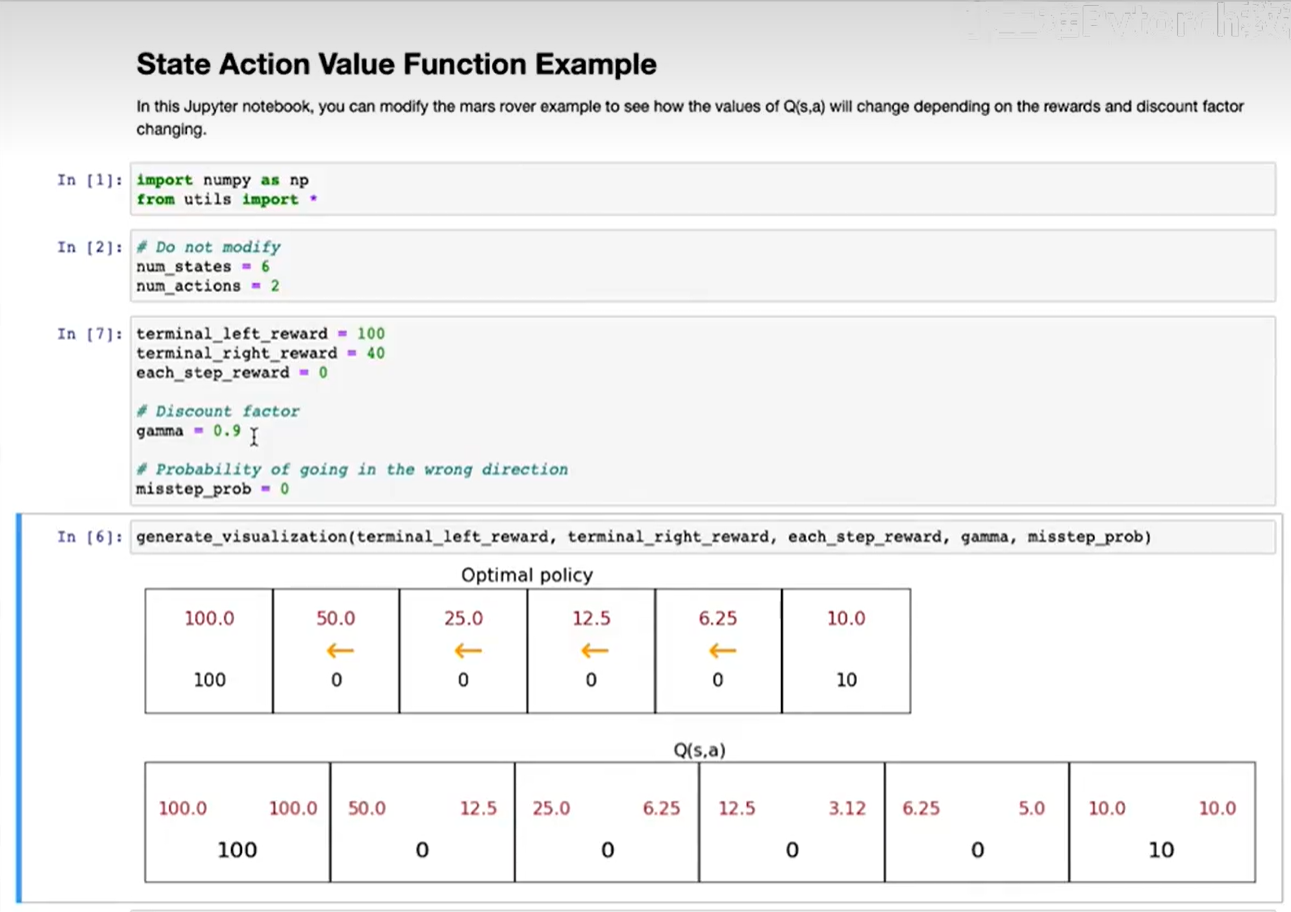Click the each_step_reward = 0 line
This screenshot has width=1291, height=912.
232,372
